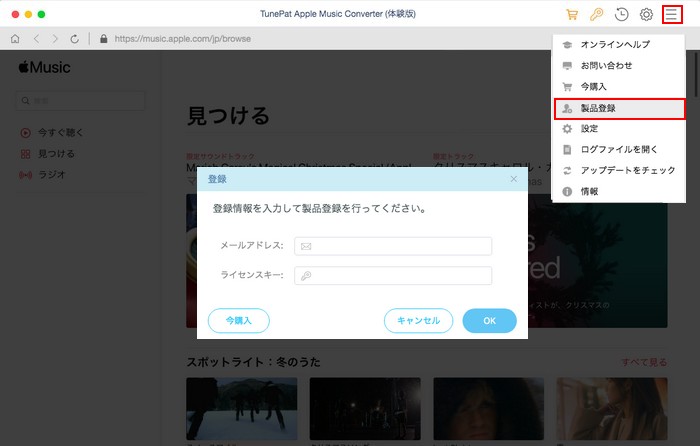Open the shopping cart purchase icon
700x446 pixels.
coord(572,14)
